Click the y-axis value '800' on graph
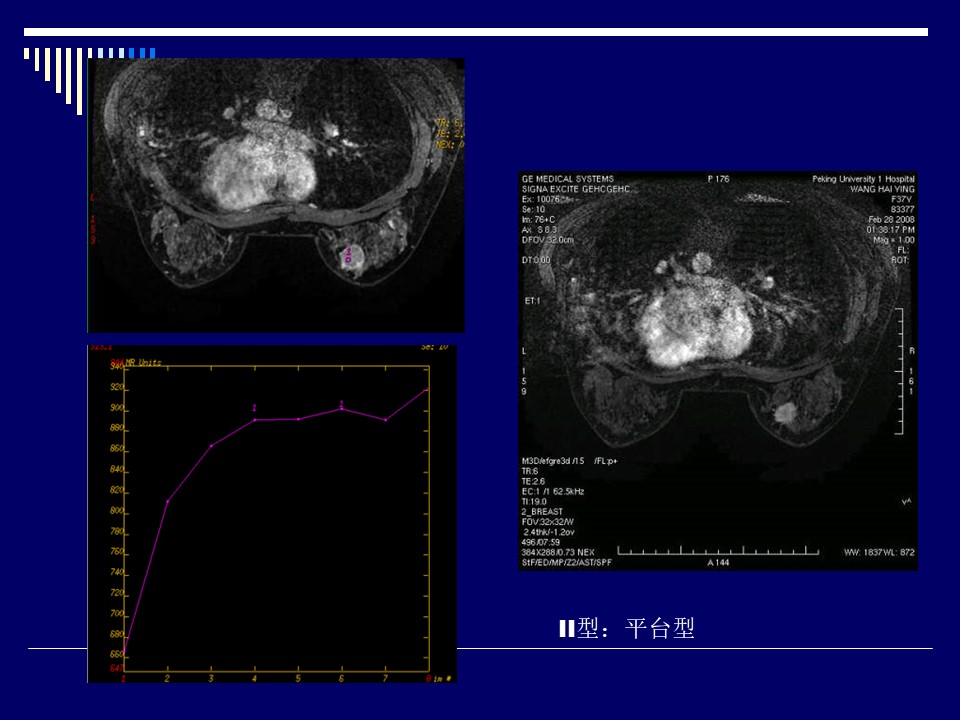This screenshot has width=960, height=720. click(116, 511)
